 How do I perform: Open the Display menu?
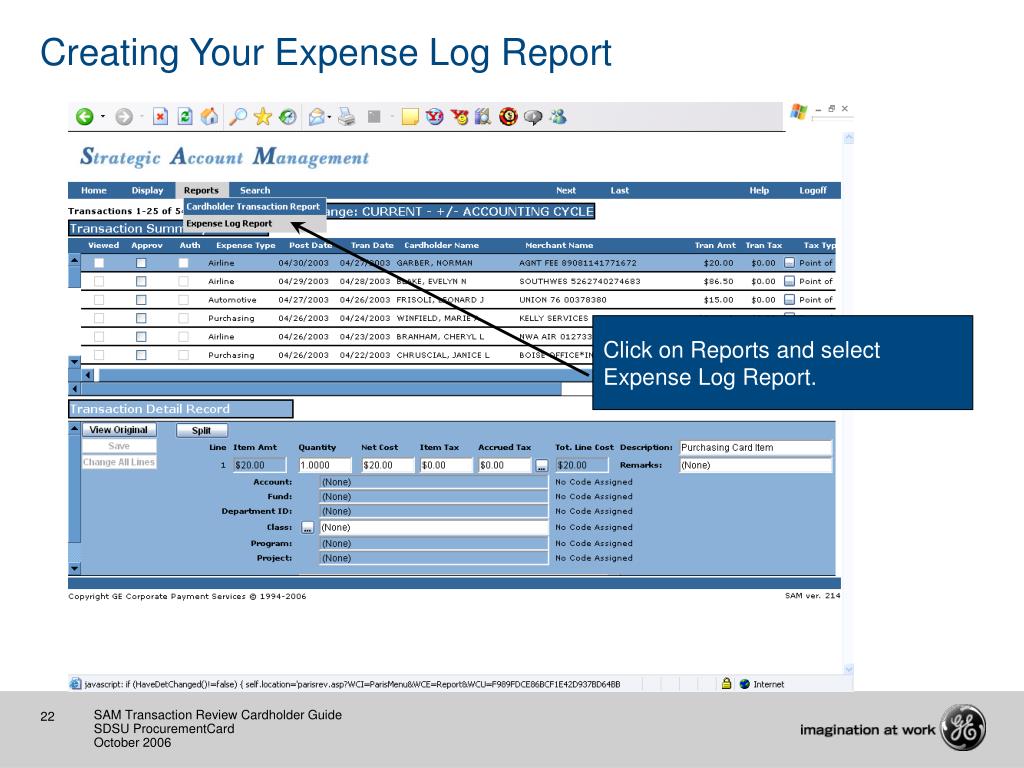[x=147, y=190]
